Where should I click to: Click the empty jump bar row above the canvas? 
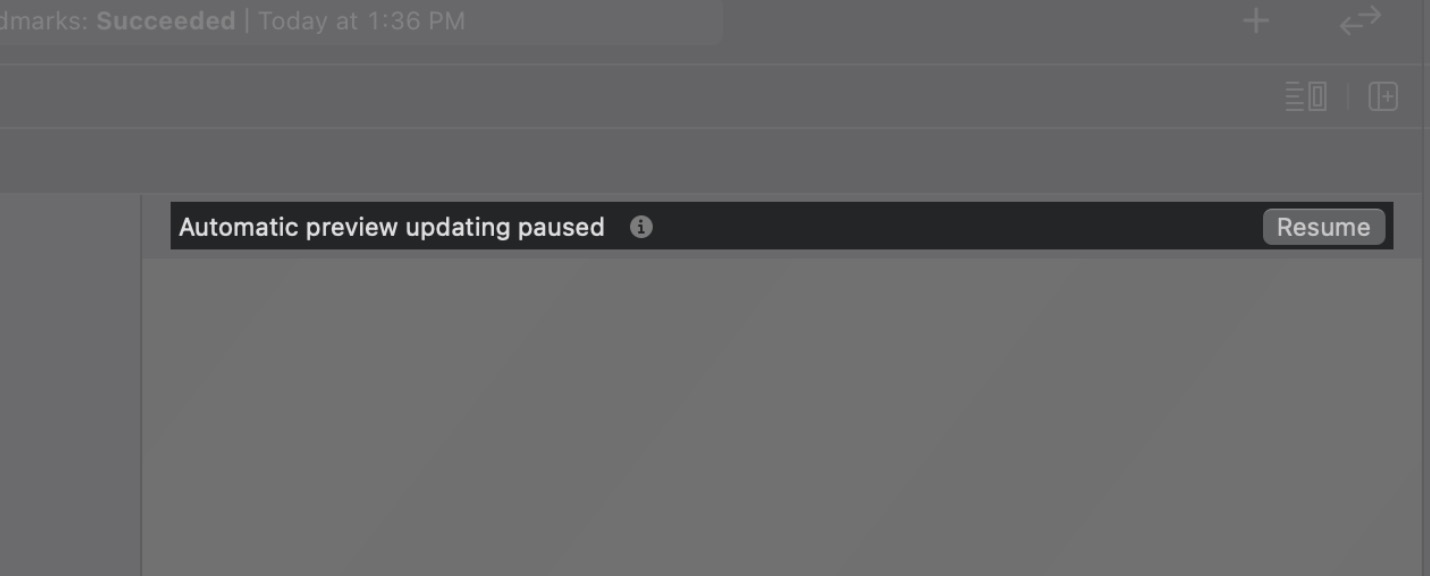(x=711, y=161)
